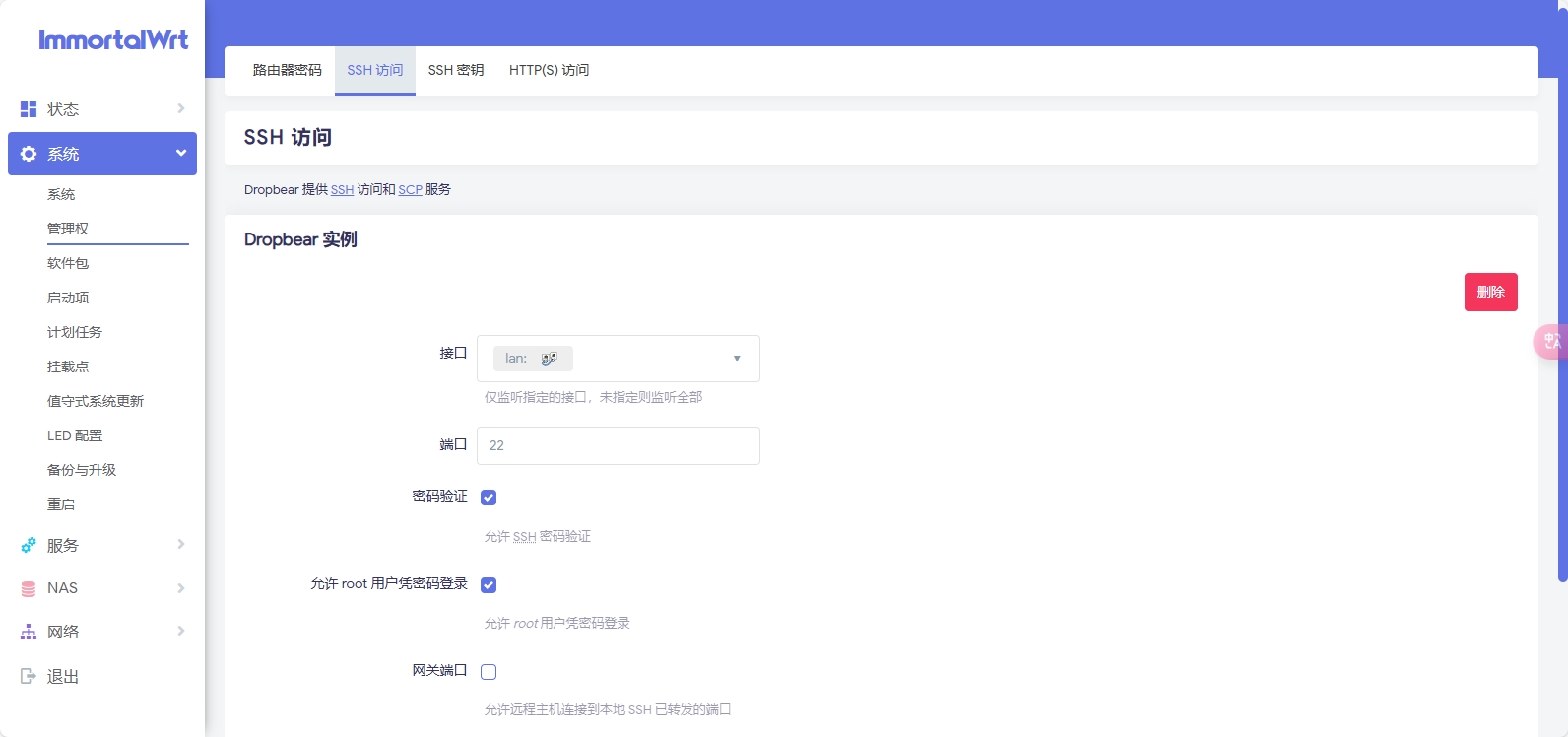Screen dimensions: 1568x737
Task: Click hint text 仅监听指定的接口
Action: click(x=593, y=397)
